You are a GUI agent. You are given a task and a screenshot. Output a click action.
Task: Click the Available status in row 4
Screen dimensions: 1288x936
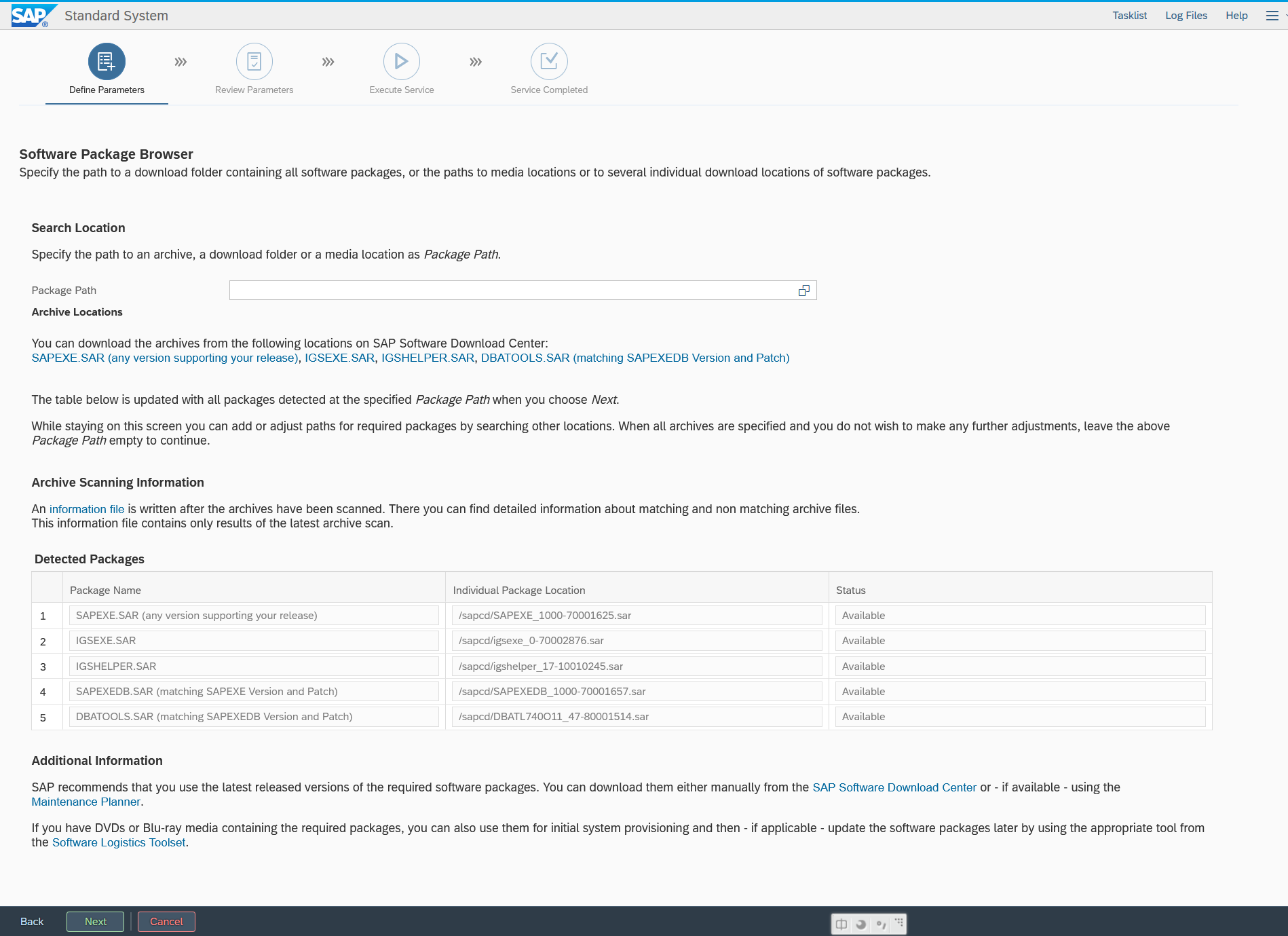coord(1021,692)
